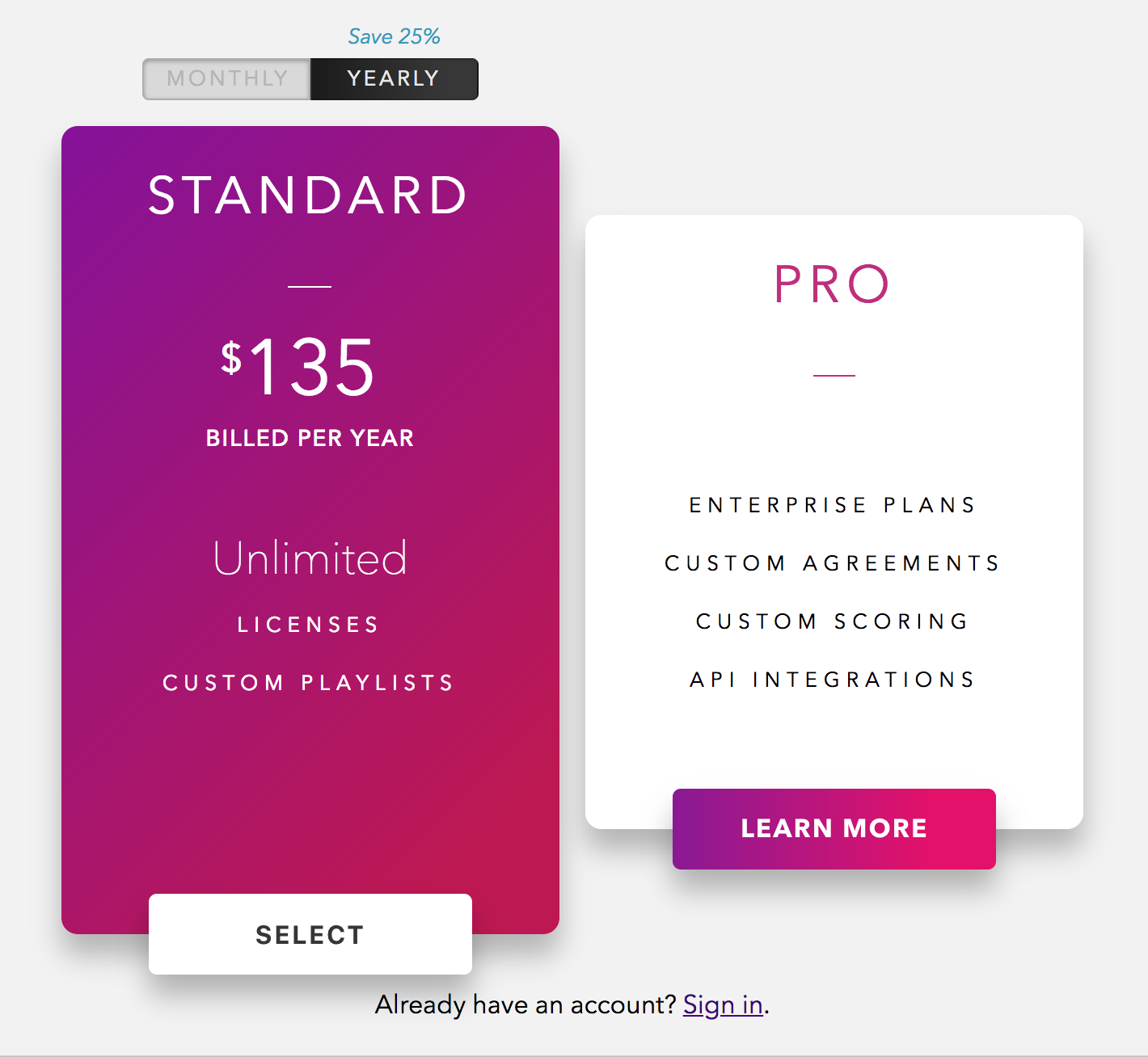The height and width of the screenshot is (1057, 1148).
Task: Click the Pro plan heading
Action: tap(833, 284)
